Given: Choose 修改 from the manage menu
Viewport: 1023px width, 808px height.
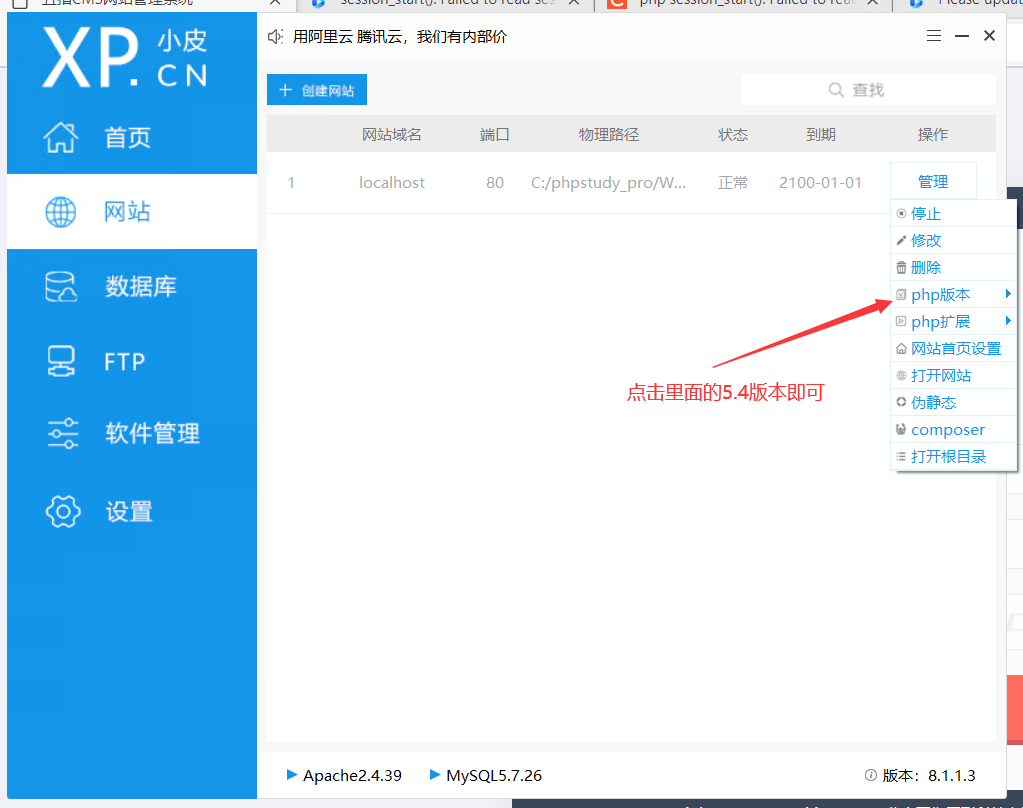Looking at the screenshot, I should pos(953,240).
